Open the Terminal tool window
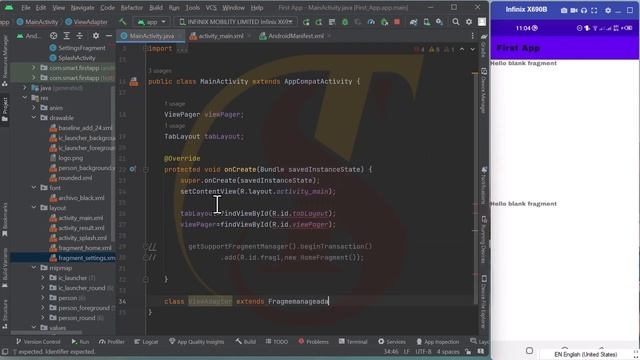This screenshot has height=360, width=640. click(353, 342)
